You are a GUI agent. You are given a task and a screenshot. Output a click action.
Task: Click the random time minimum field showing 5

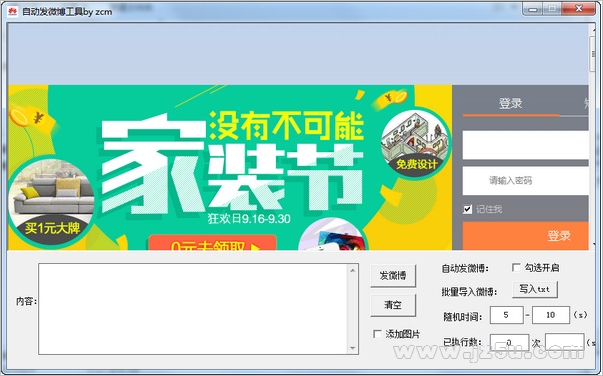coord(506,315)
